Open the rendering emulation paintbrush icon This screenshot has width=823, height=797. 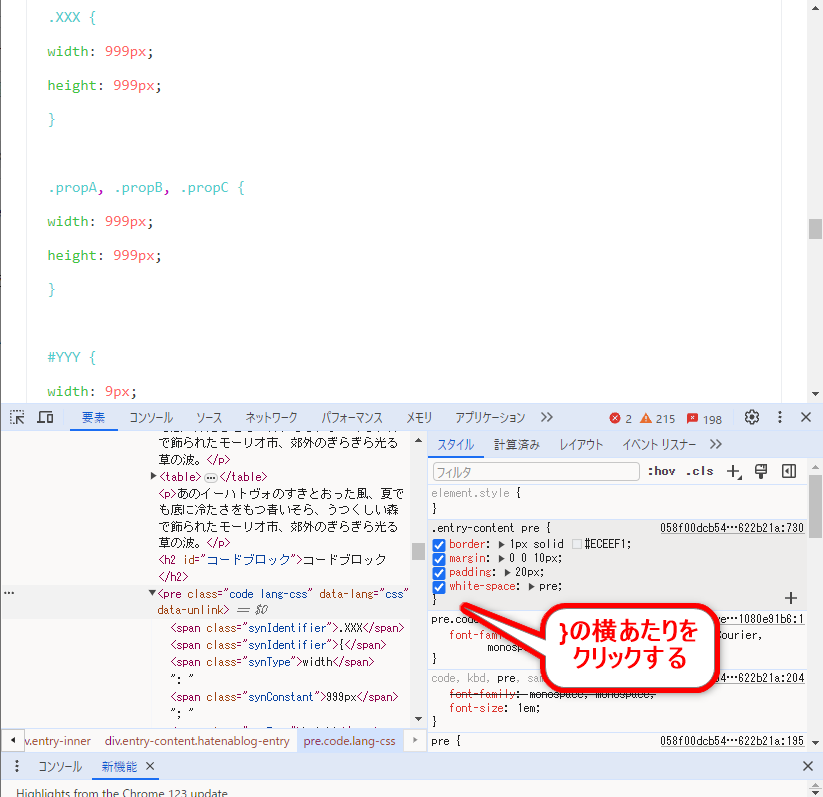pyautogui.click(x=761, y=471)
